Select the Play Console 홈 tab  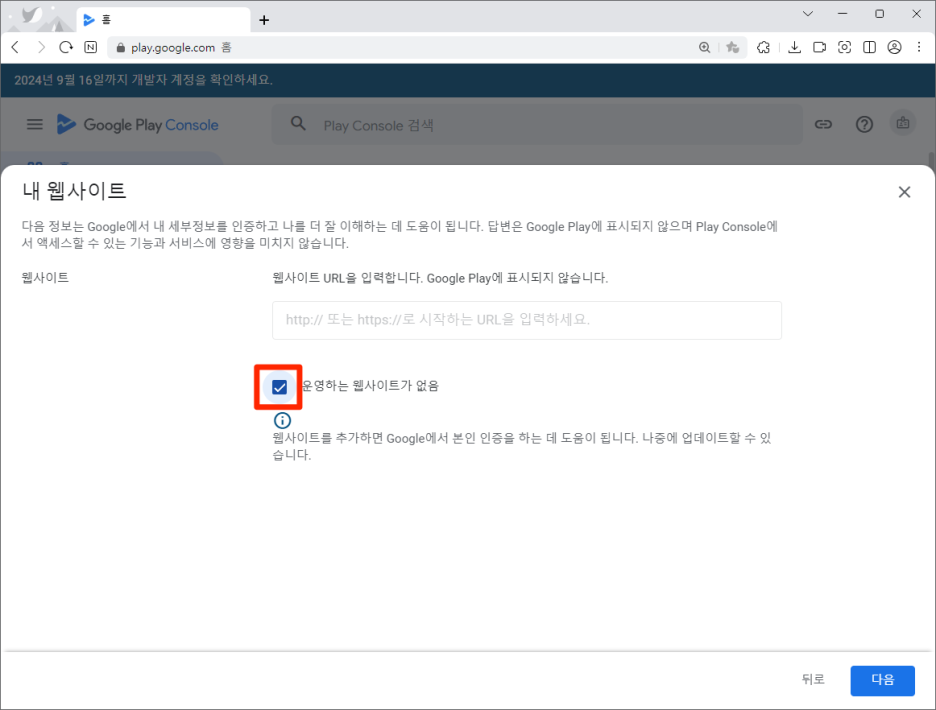pos(164,20)
